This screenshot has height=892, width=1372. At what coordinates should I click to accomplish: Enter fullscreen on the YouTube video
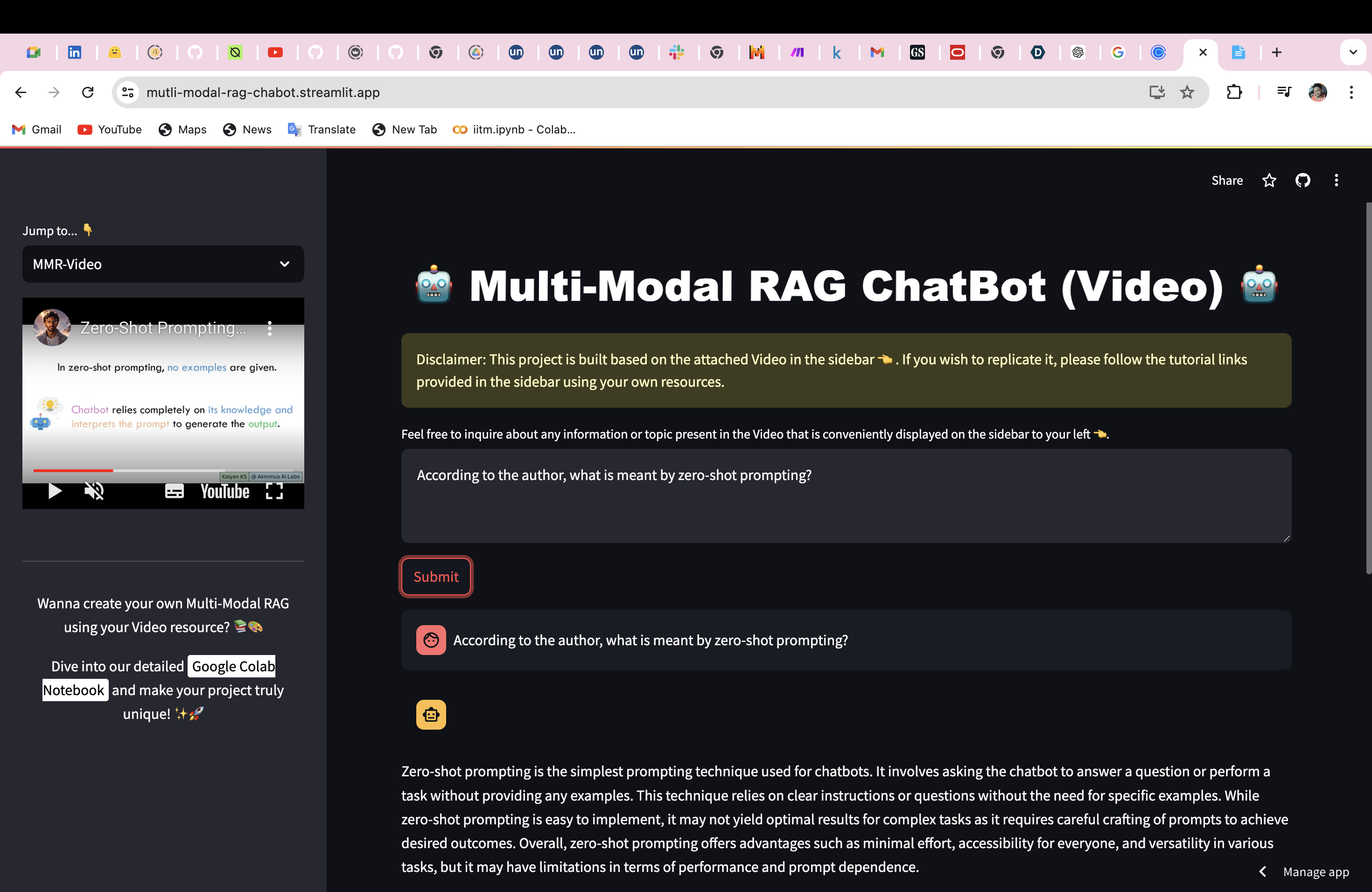click(274, 491)
